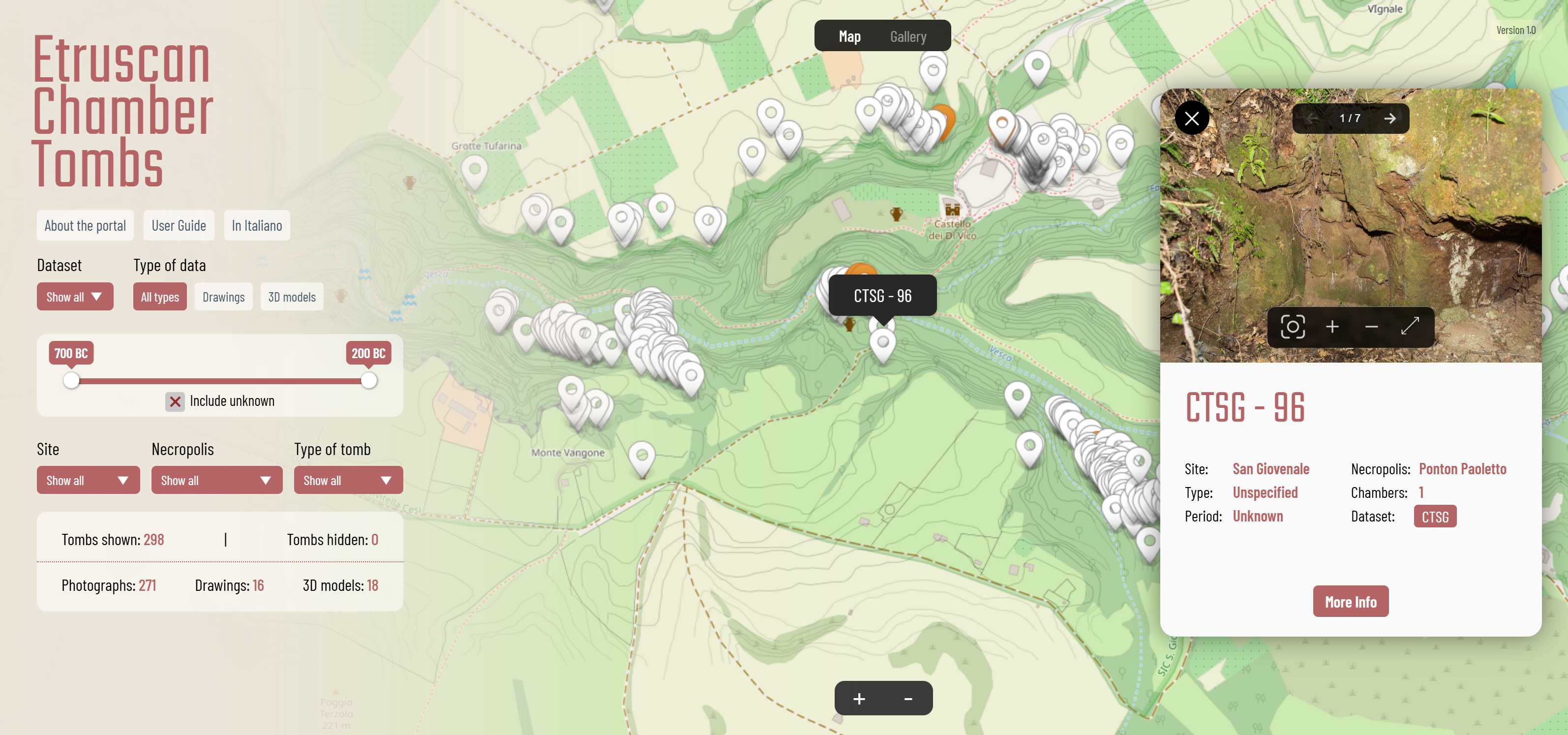Zoom in on the tomb photograph
This screenshot has width=1568, height=735.
pyautogui.click(x=1332, y=327)
